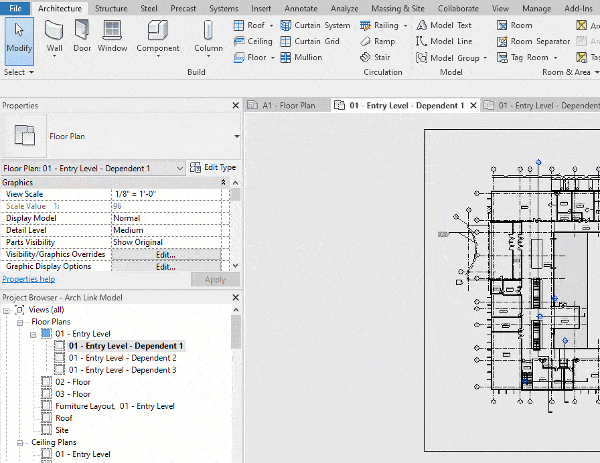Click the Roof tool icon
Viewport: 600px width, 463px height.
click(238, 25)
